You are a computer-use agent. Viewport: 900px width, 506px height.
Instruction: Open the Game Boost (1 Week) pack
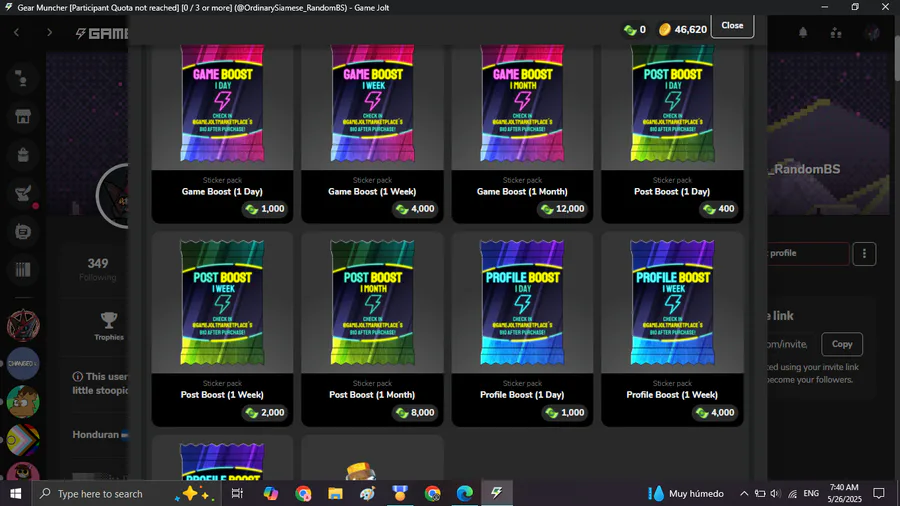pyautogui.click(x=372, y=133)
